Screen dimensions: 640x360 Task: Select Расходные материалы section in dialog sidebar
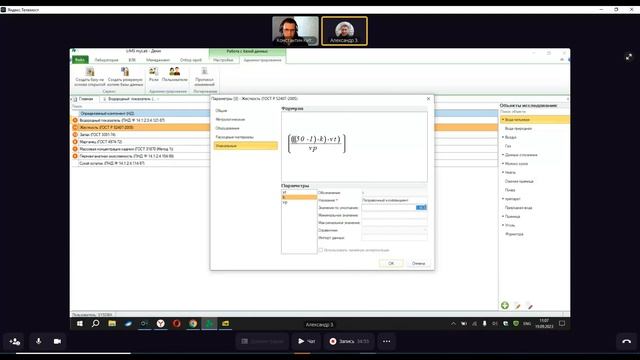point(246,137)
